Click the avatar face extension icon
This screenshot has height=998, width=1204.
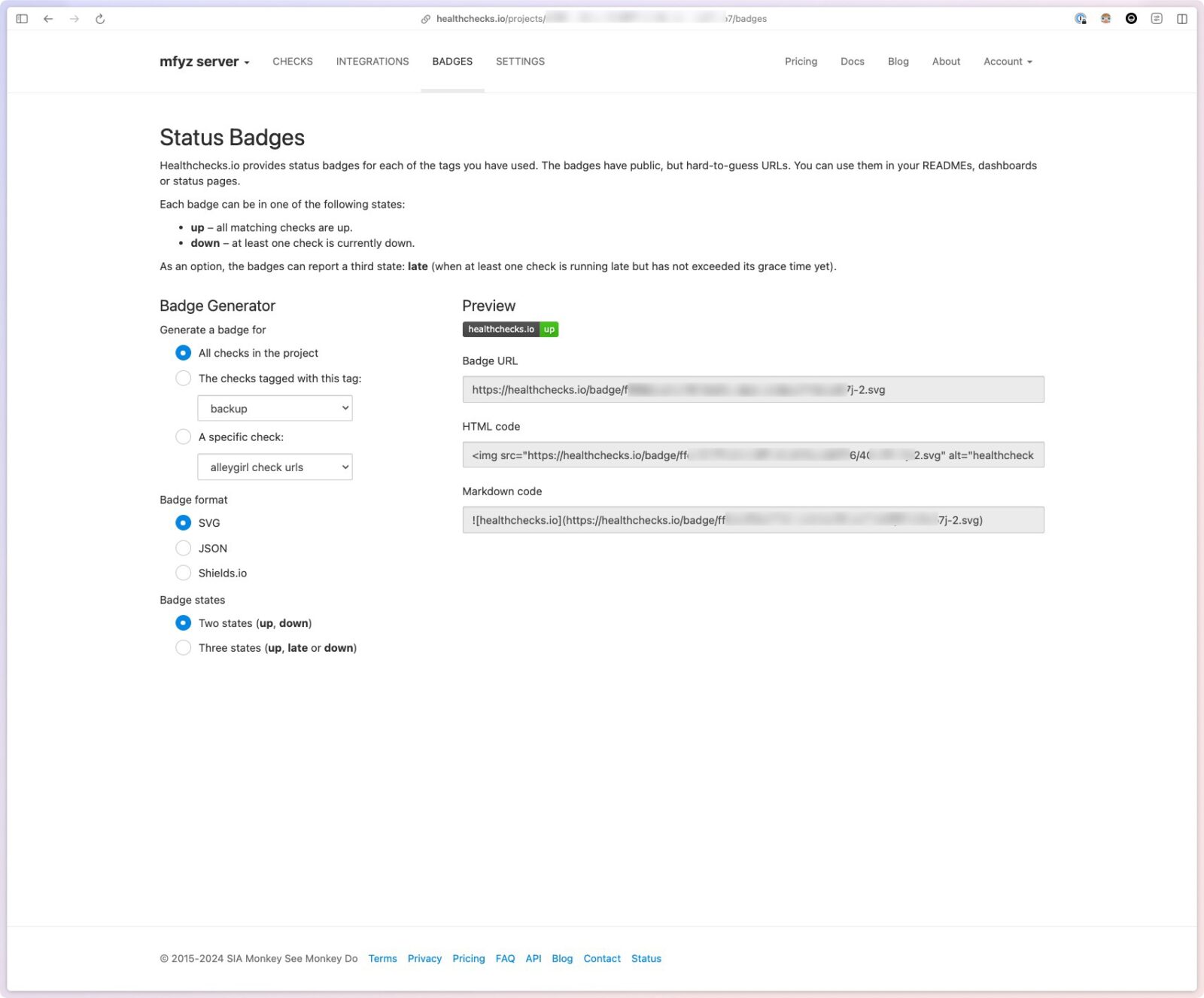(x=1105, y=19)
